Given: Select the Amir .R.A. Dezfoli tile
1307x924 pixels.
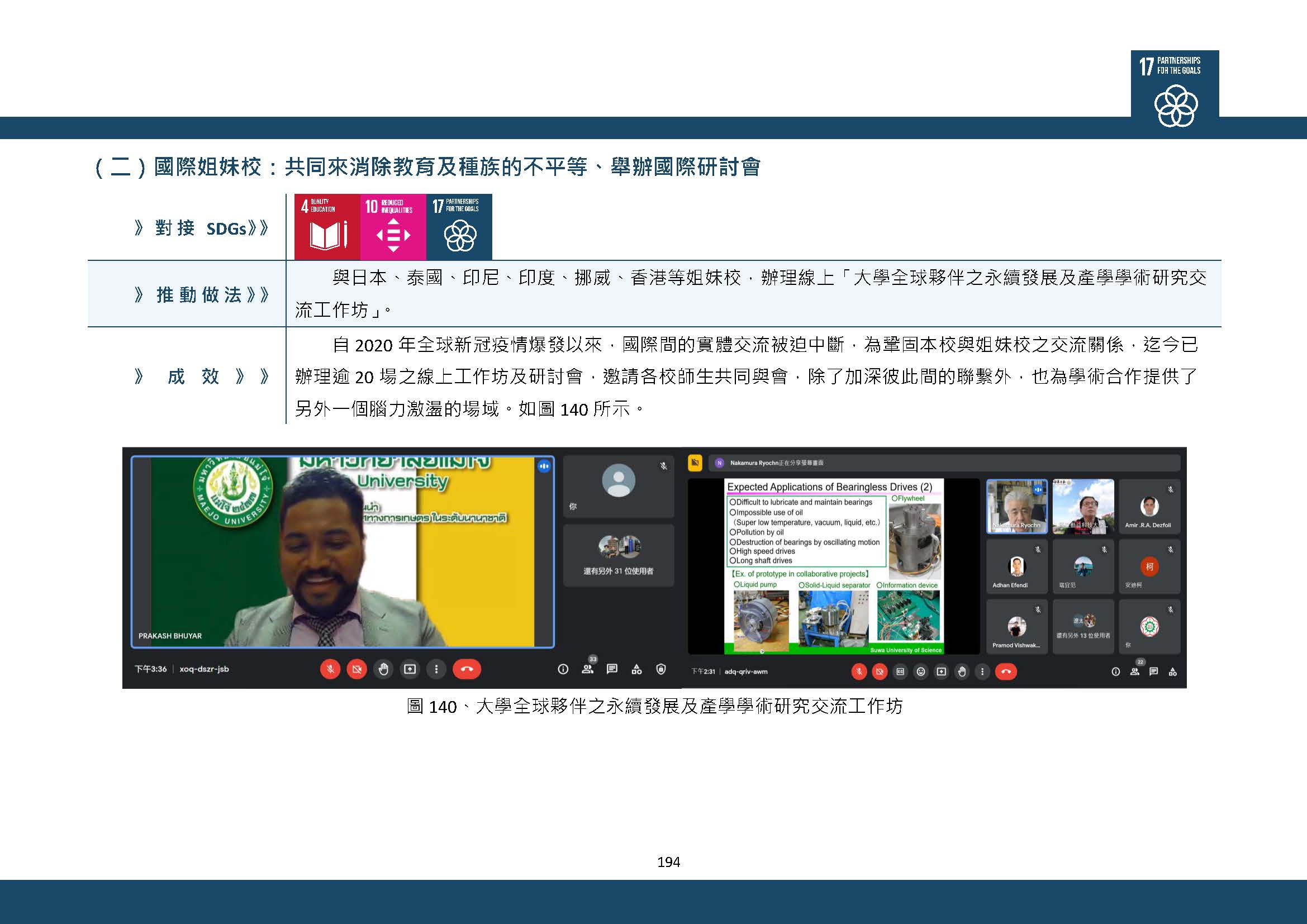Looking at the screenshot, I should tap(1149, 506).
